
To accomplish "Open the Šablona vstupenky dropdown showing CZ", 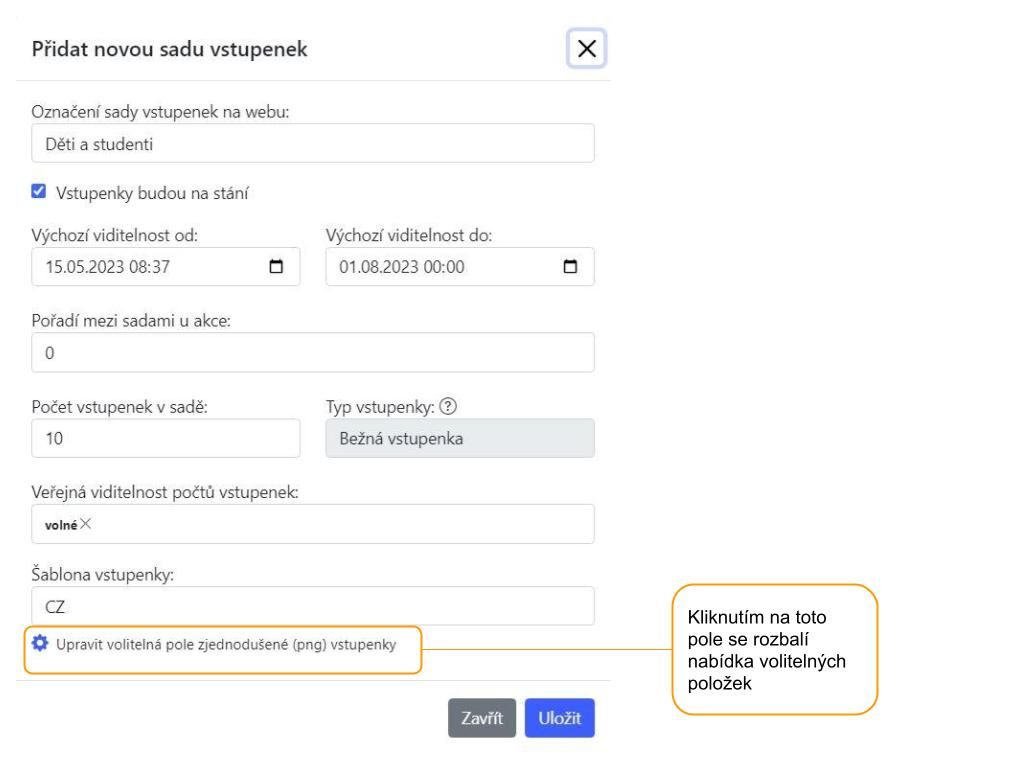I will click(313, 606).
